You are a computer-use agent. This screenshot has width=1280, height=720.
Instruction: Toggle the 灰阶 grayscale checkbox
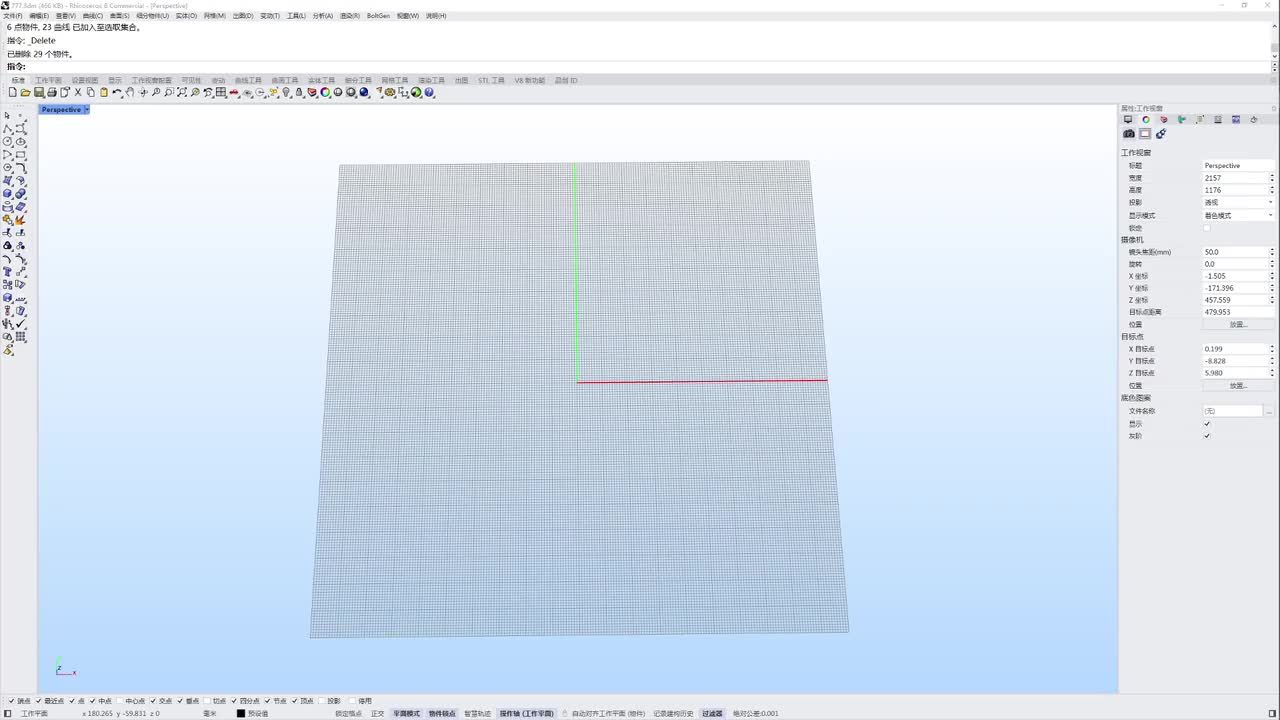[x=1206, y=436]
